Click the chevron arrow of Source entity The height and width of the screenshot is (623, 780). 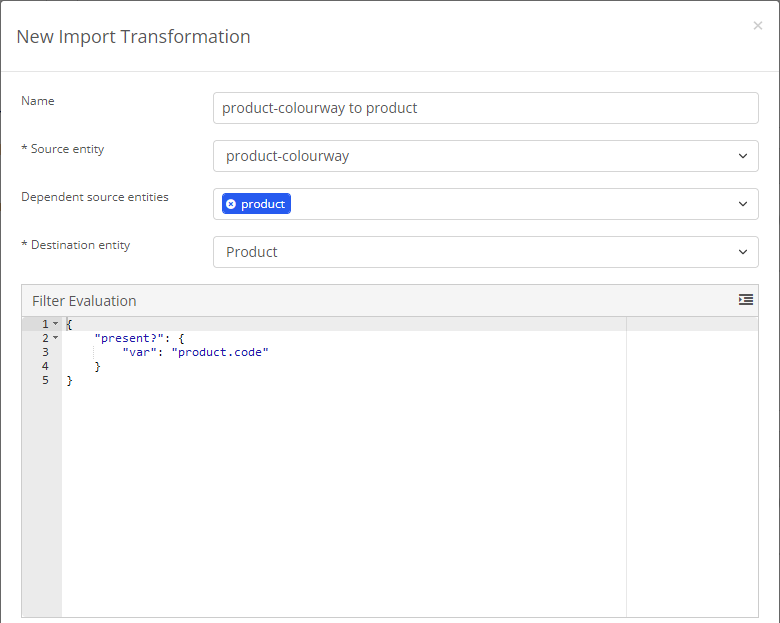pyautogui.click(x=743, y=156)
